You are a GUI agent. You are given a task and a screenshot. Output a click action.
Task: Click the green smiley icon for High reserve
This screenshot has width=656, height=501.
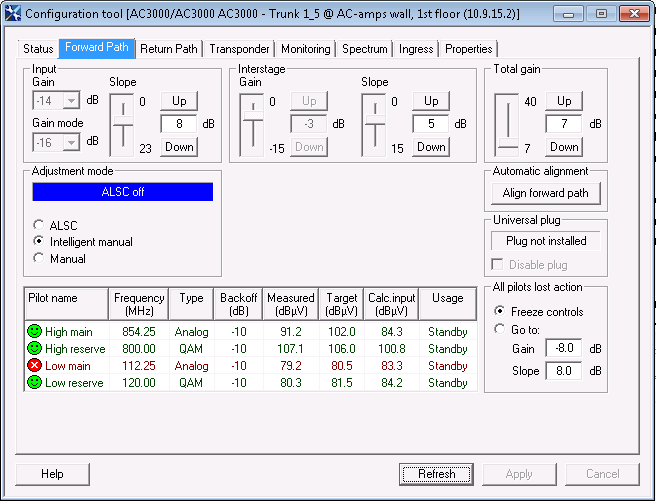(34, 348)
